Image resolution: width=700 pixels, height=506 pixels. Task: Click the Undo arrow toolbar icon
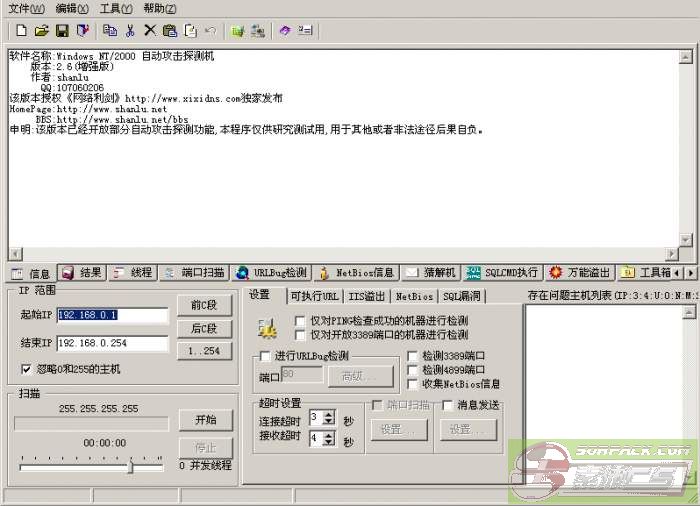coord(210,31)
